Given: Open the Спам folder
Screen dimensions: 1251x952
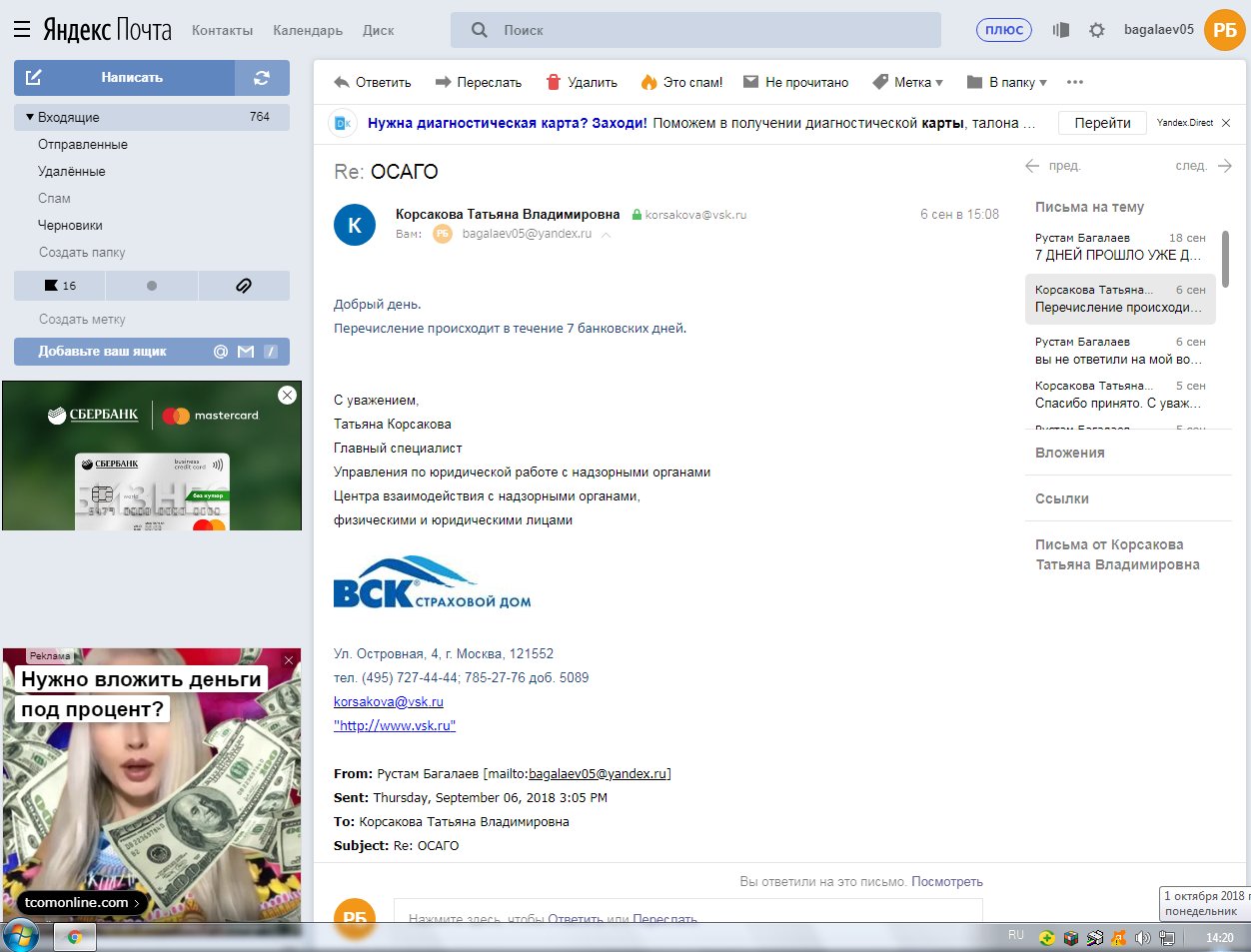Looking at the screenshot, I should coord(54,198).
